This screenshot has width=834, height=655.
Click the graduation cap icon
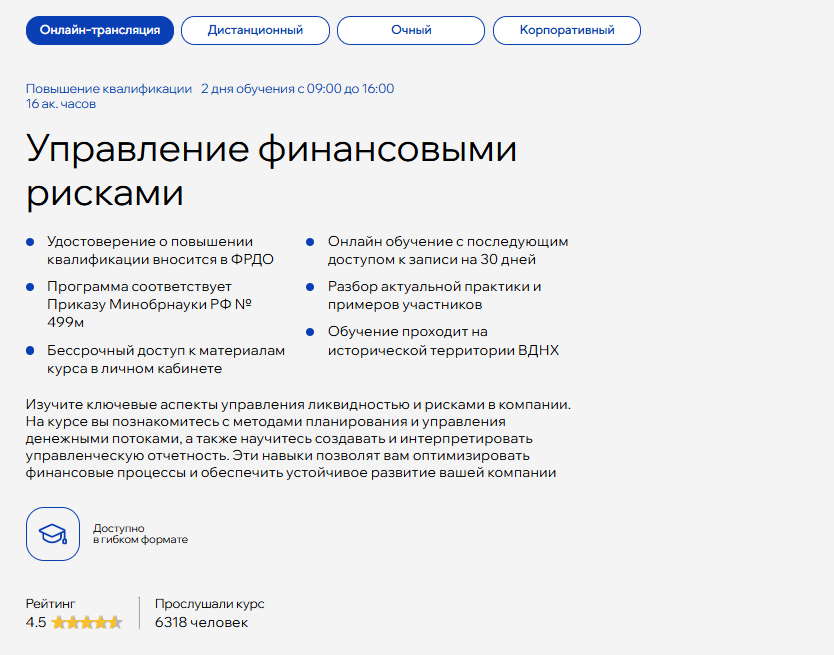(x=53, y=534)
